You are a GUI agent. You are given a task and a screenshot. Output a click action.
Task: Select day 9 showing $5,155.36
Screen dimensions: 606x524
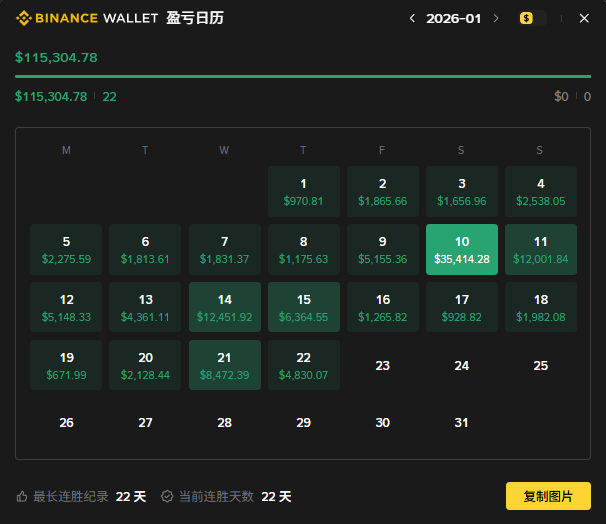click(383, 249)
